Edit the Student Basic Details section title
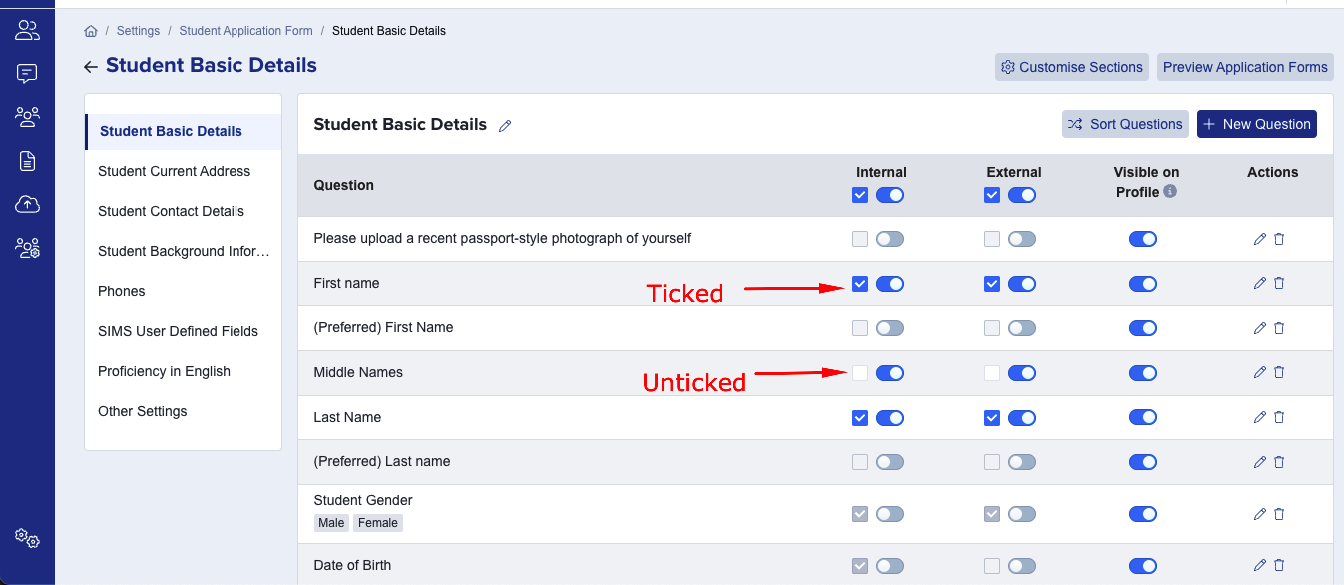Image resolution: width=1344 pixels, height=585 pixels. coord(505,126)
